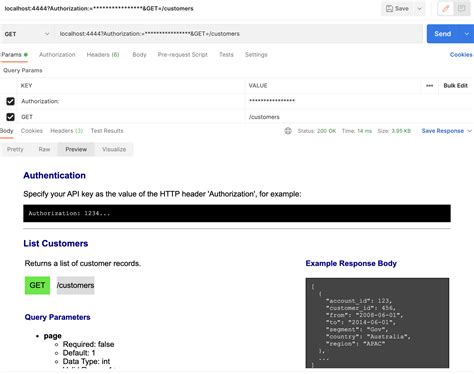Click the Cookies link

pyautogui.click(x=461, y=55)
